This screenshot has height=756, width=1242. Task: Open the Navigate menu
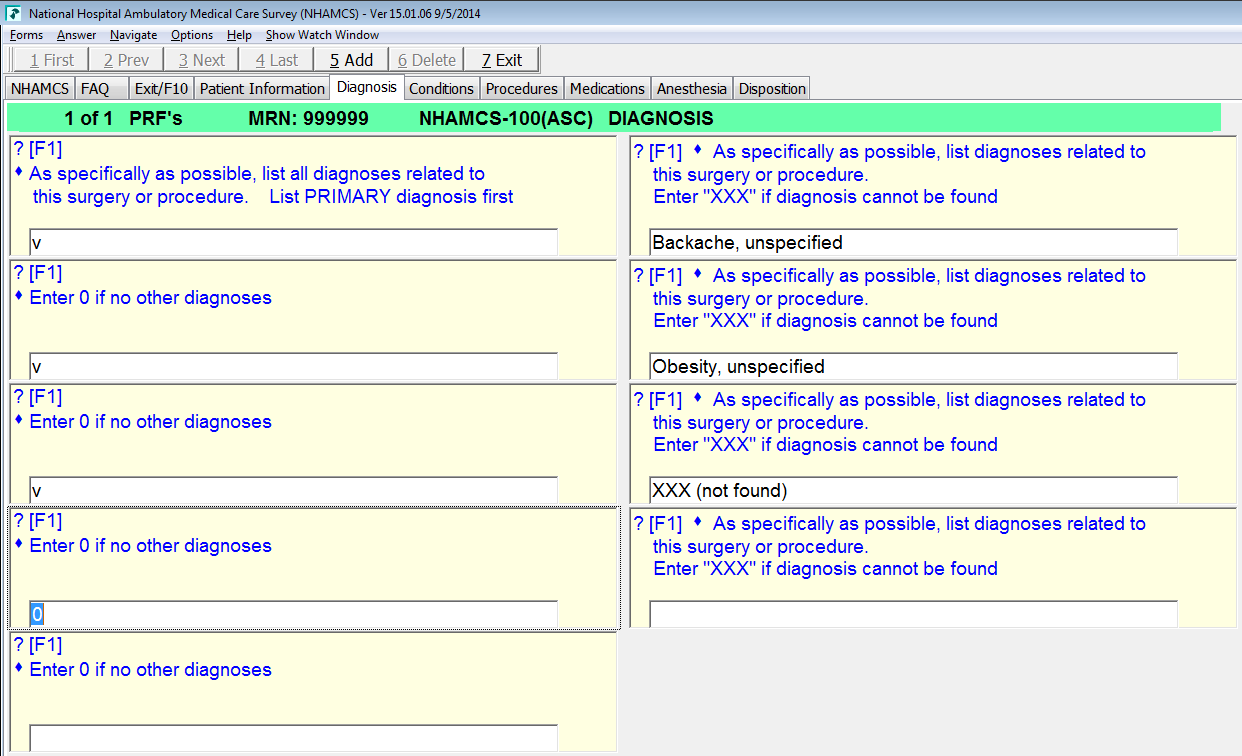click(133, 35)
